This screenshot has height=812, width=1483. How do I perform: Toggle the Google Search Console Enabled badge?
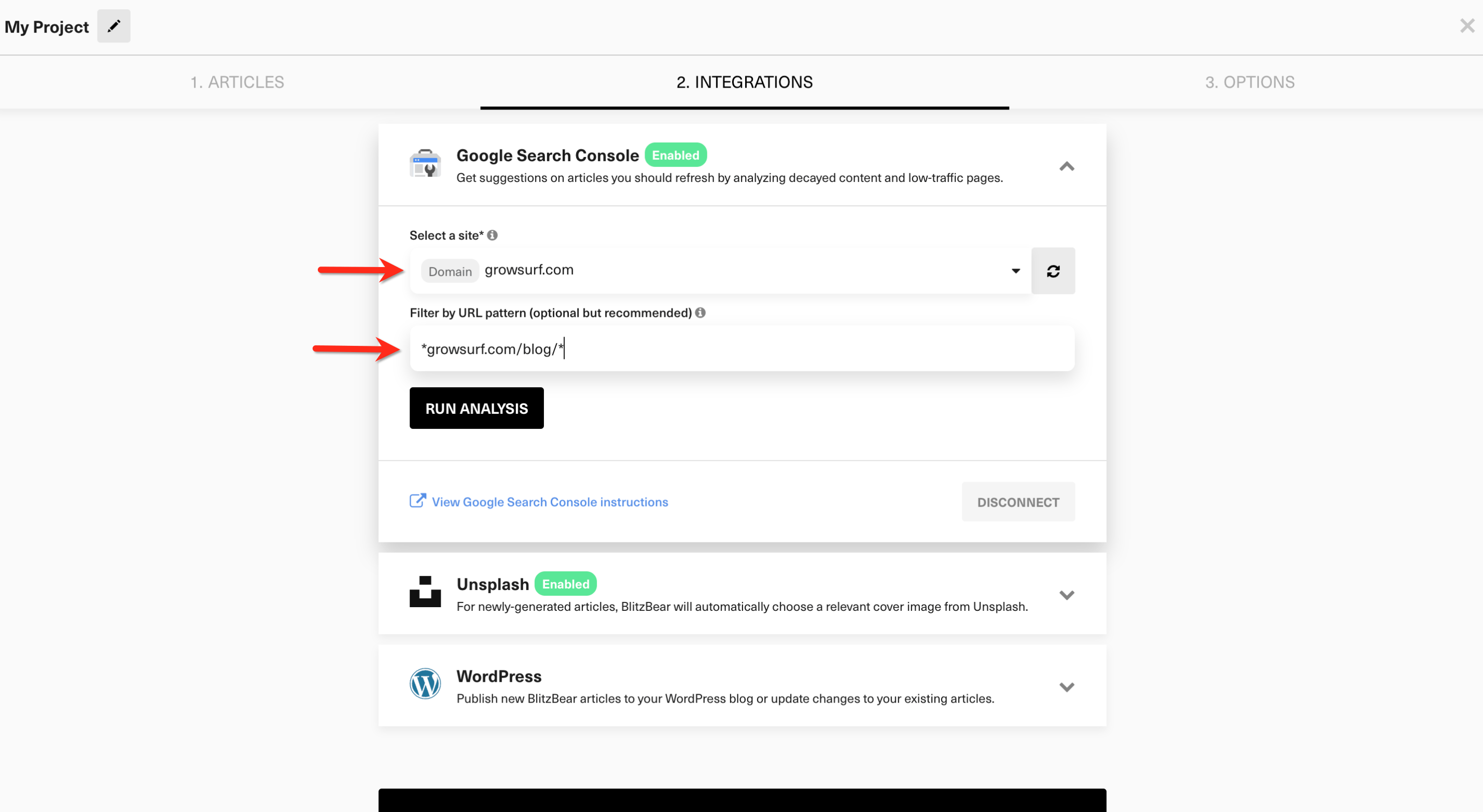pos(675,155)
